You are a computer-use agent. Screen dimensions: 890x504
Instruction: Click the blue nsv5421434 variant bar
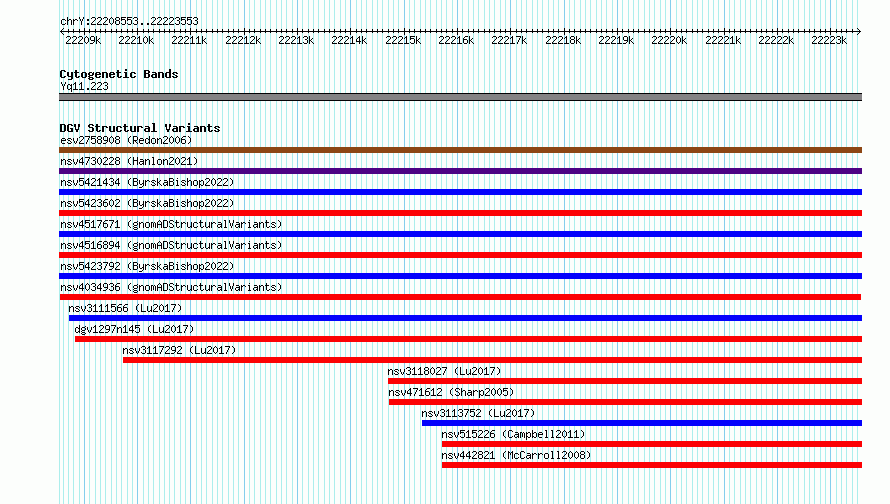(460, 192)
